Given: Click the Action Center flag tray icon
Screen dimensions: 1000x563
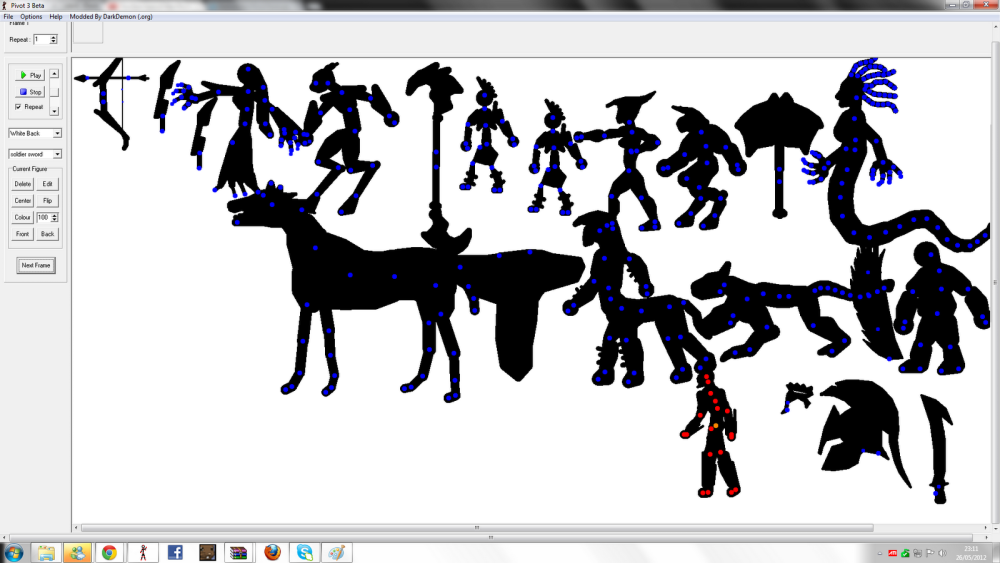Looking at the screenshot, I should coord(930,553).
